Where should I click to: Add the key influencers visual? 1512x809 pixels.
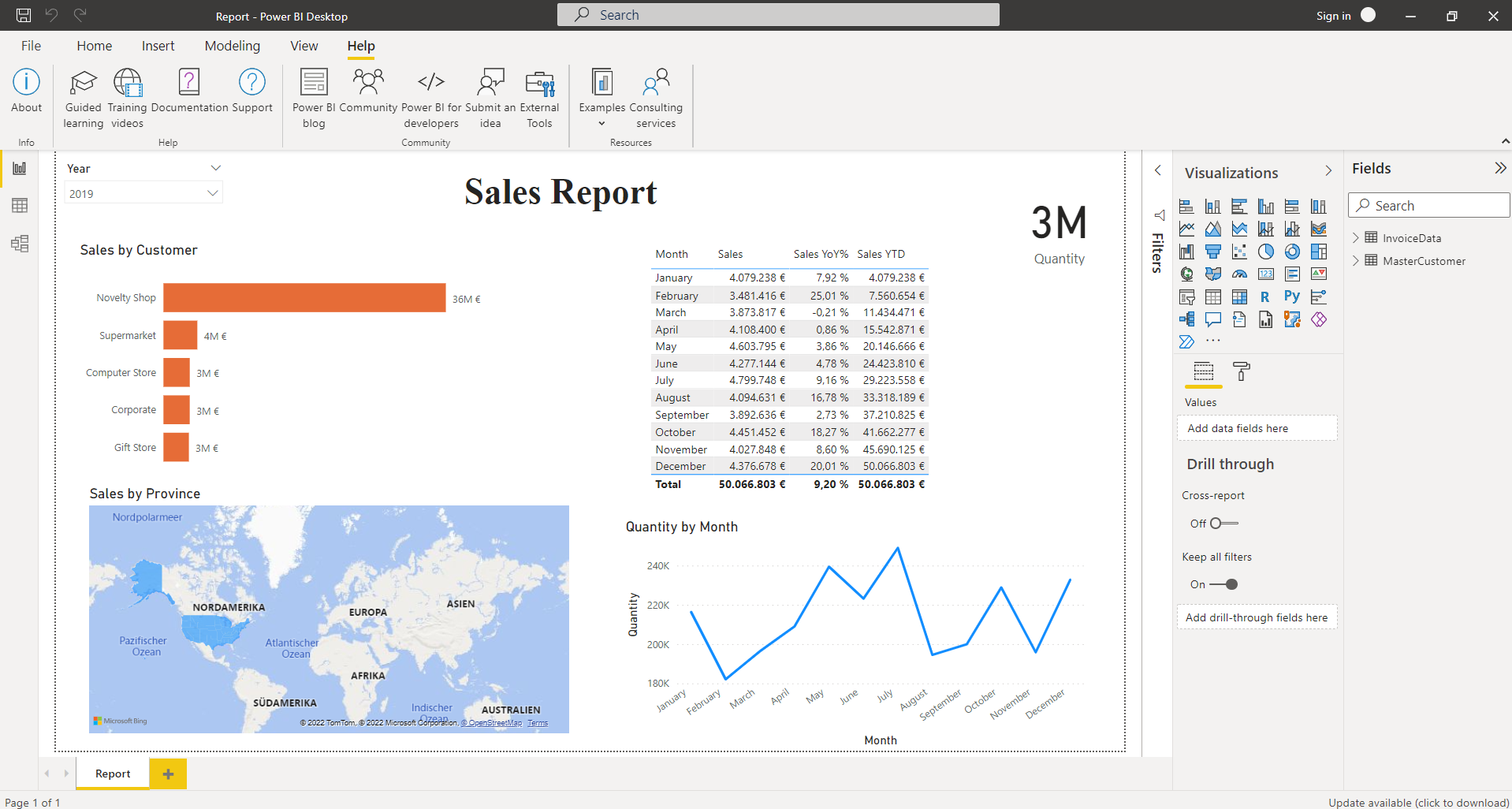coord(1319,297)
